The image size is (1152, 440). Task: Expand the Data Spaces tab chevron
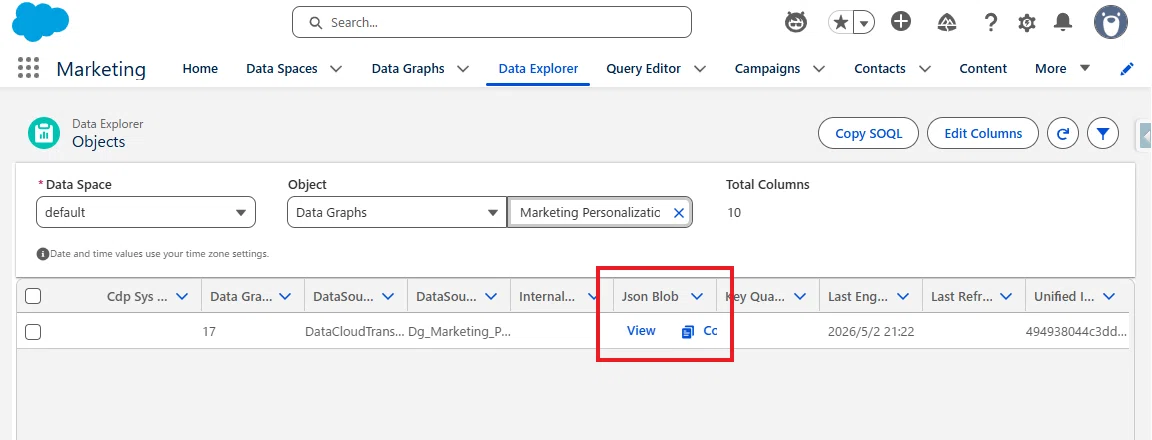point(336,68)
